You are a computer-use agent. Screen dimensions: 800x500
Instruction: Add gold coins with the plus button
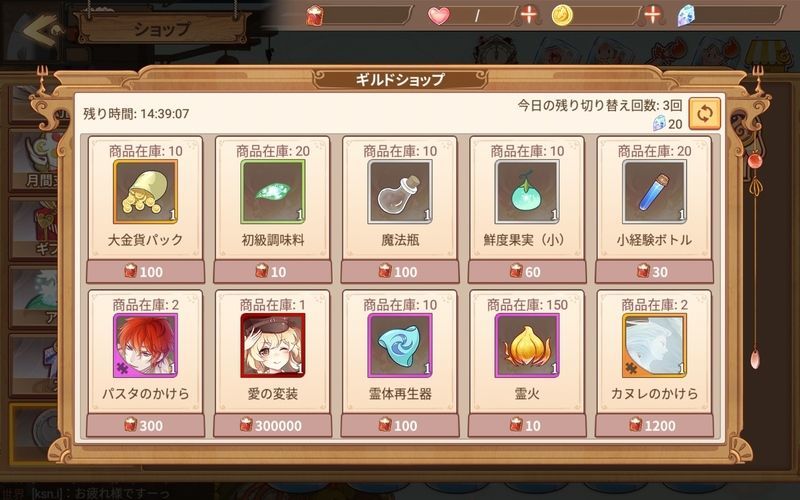653,15
